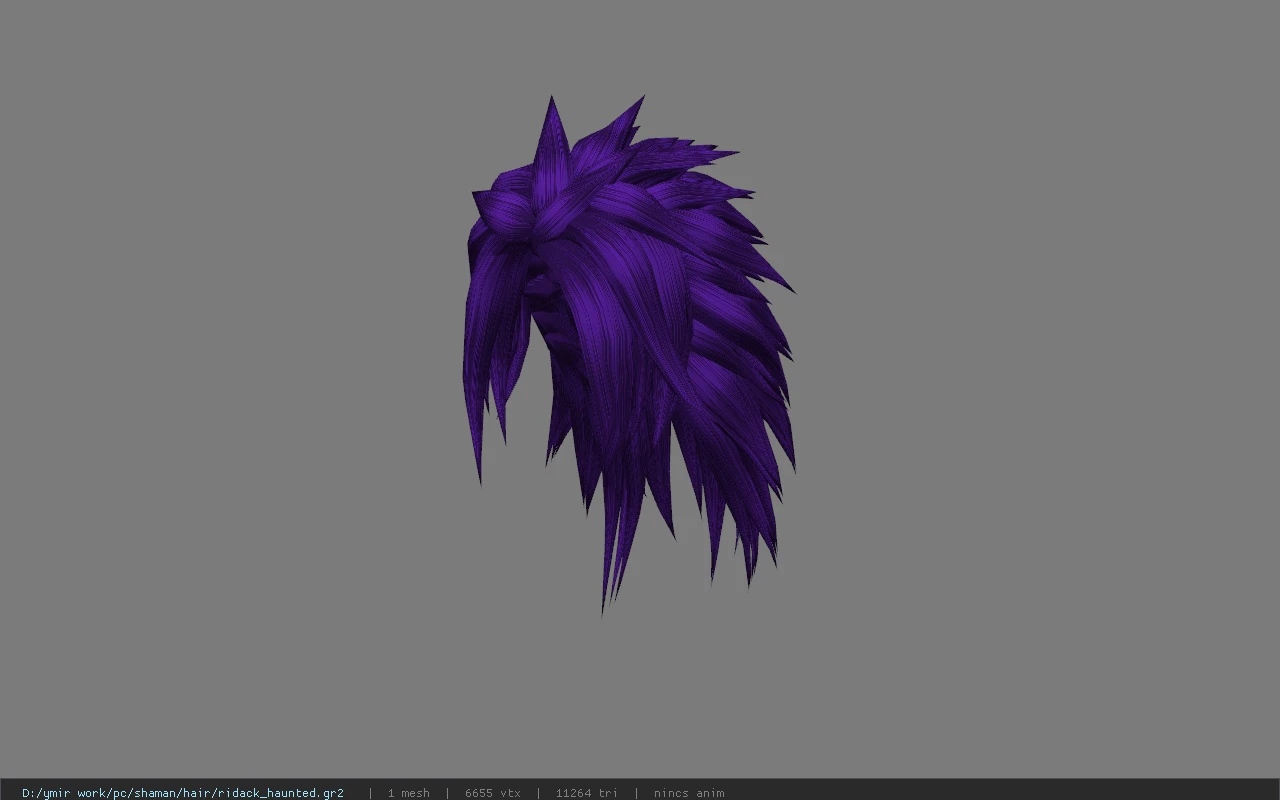Click the '6655 vtx' vertex count
Viewport: 1280px width, 800px height.
(x=492, y=793)
